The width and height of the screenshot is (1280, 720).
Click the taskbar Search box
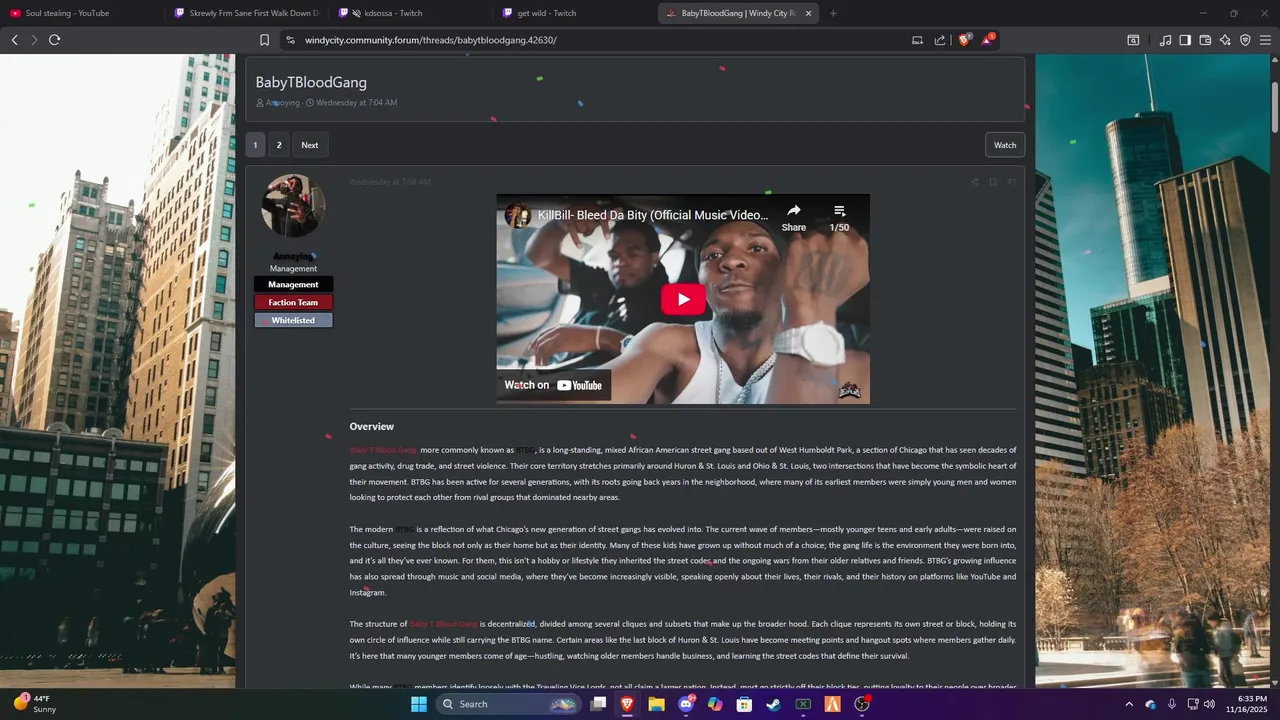[509, 704]
